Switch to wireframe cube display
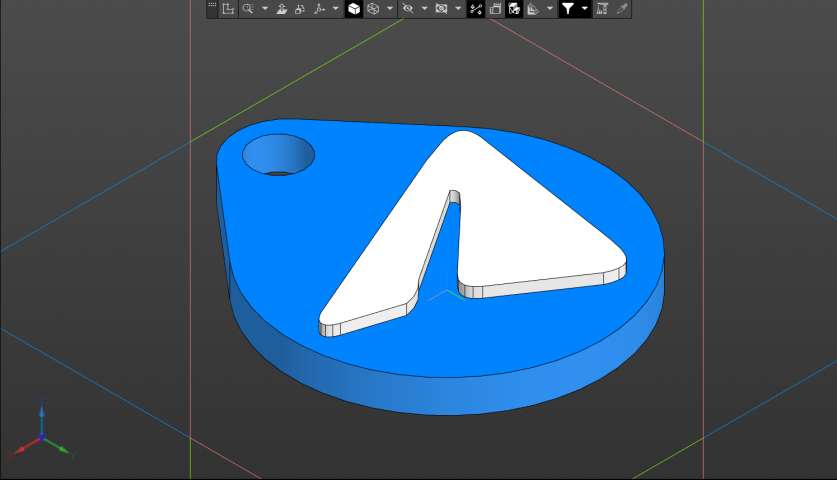Screen dimensions: 837x480 [x=373, y=9]
